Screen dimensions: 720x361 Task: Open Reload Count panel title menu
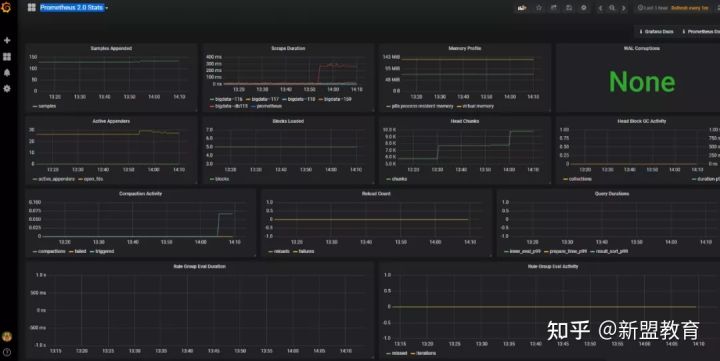point(376,194)
